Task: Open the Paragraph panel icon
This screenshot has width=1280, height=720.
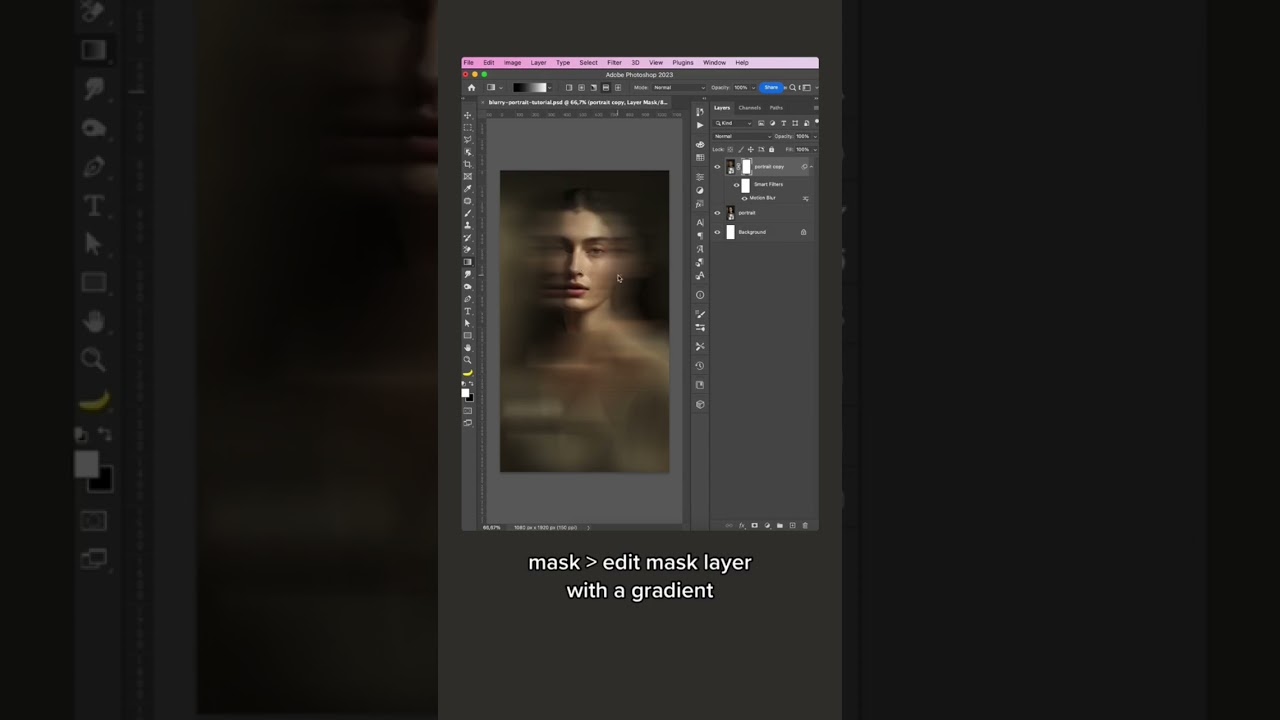Action: [x=700, y=236]
